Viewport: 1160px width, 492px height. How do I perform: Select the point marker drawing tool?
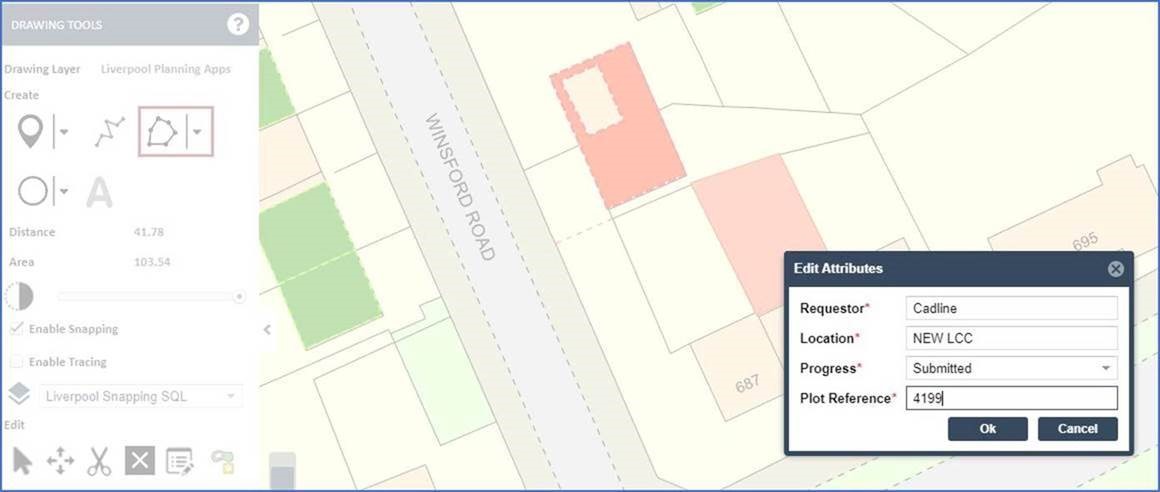tap(30, 131)
